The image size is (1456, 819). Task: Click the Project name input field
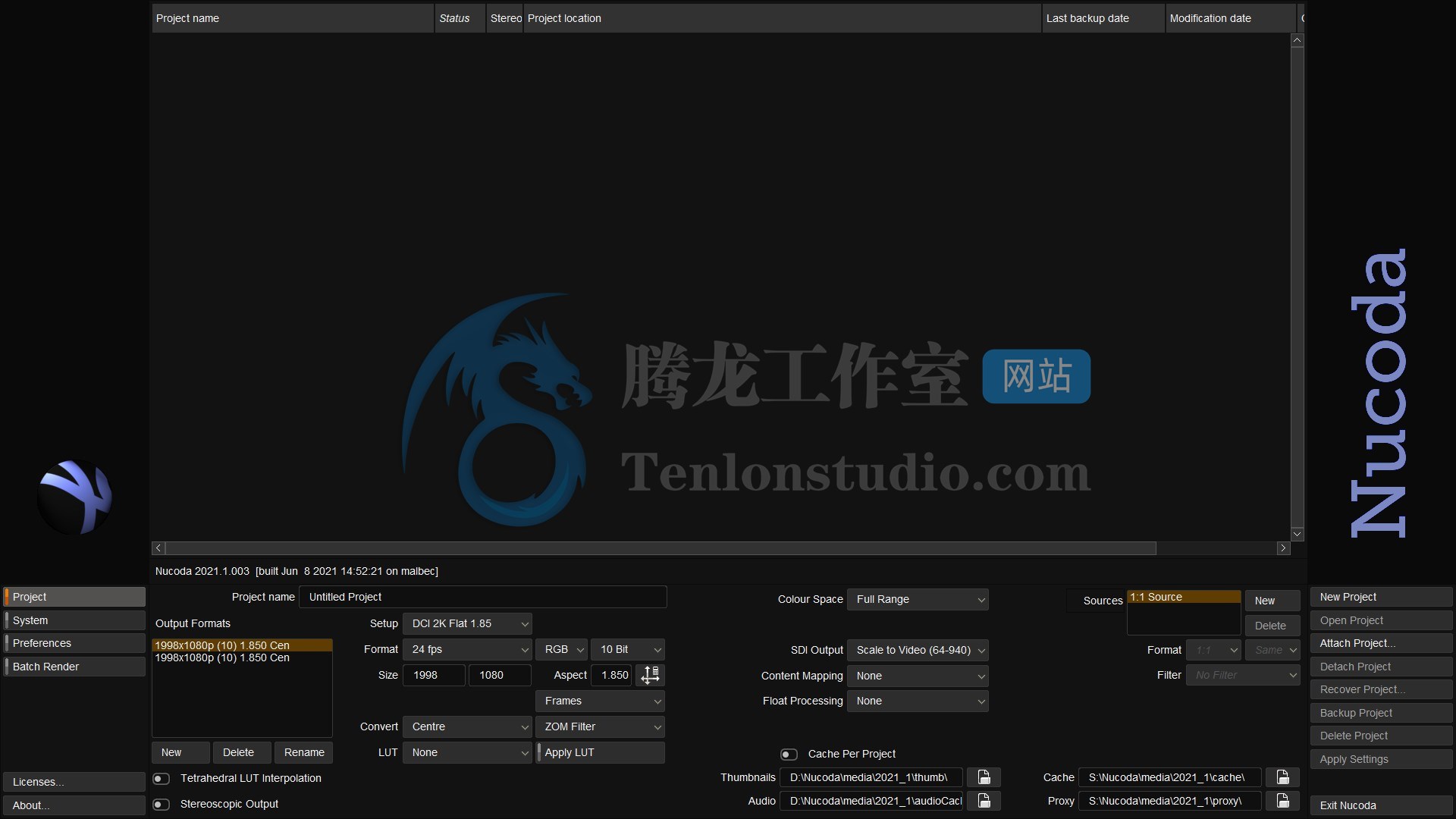coord(483,597)
